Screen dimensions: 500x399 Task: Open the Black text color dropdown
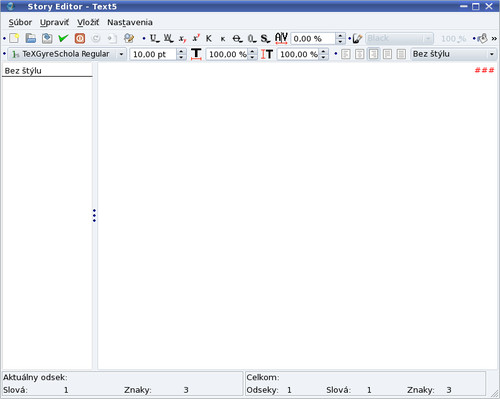[x=400, y=39]
